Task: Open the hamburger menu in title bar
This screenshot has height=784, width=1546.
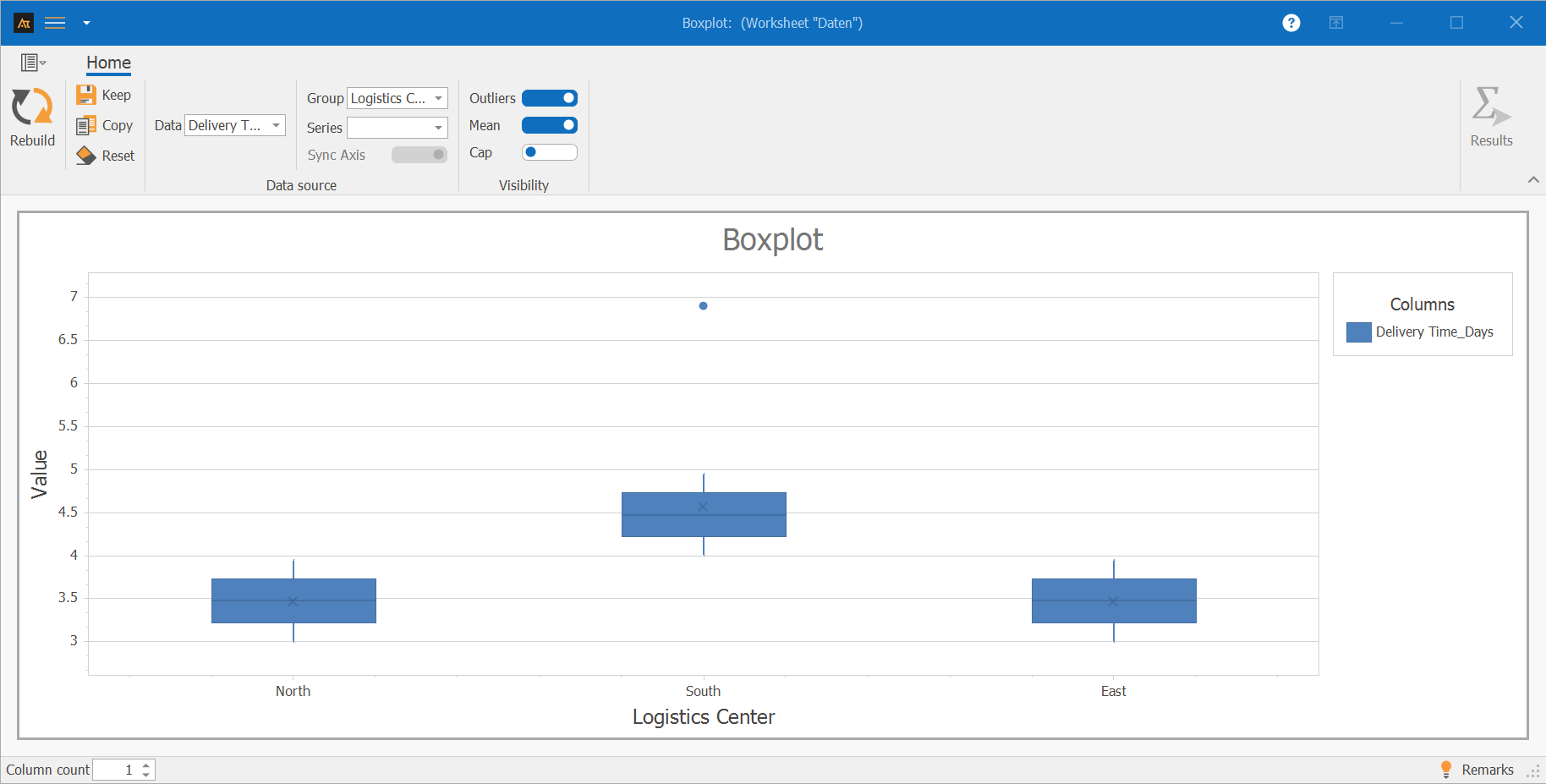Action: coord(55,23)
